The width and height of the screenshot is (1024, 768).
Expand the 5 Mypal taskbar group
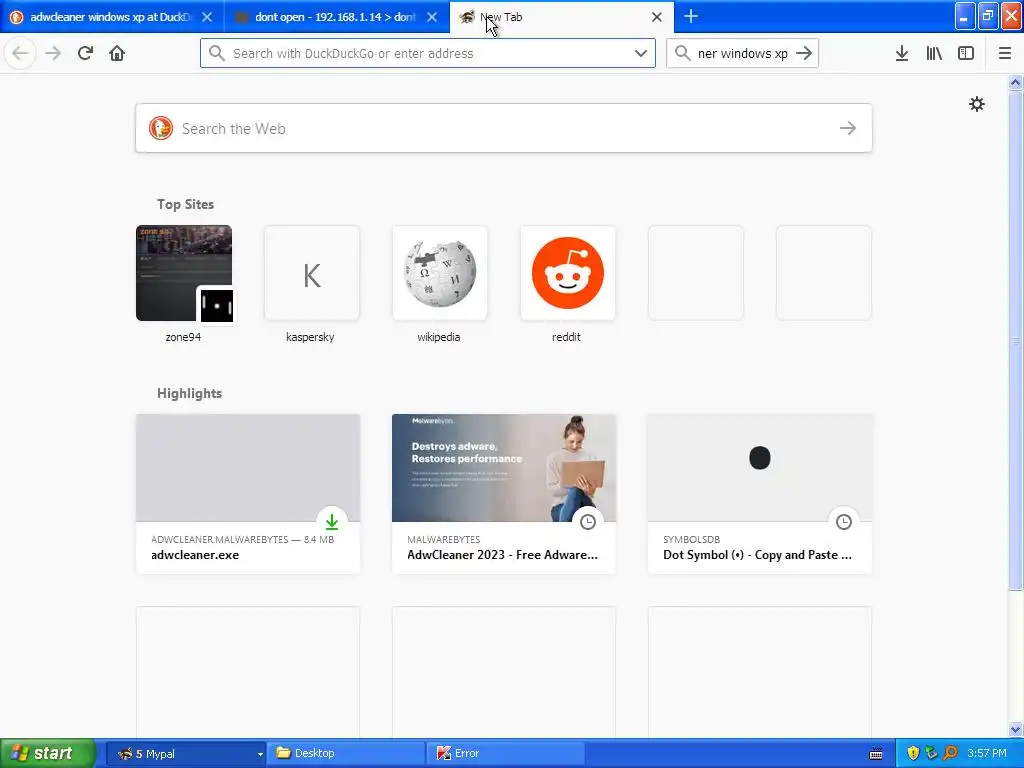[259, 754]
